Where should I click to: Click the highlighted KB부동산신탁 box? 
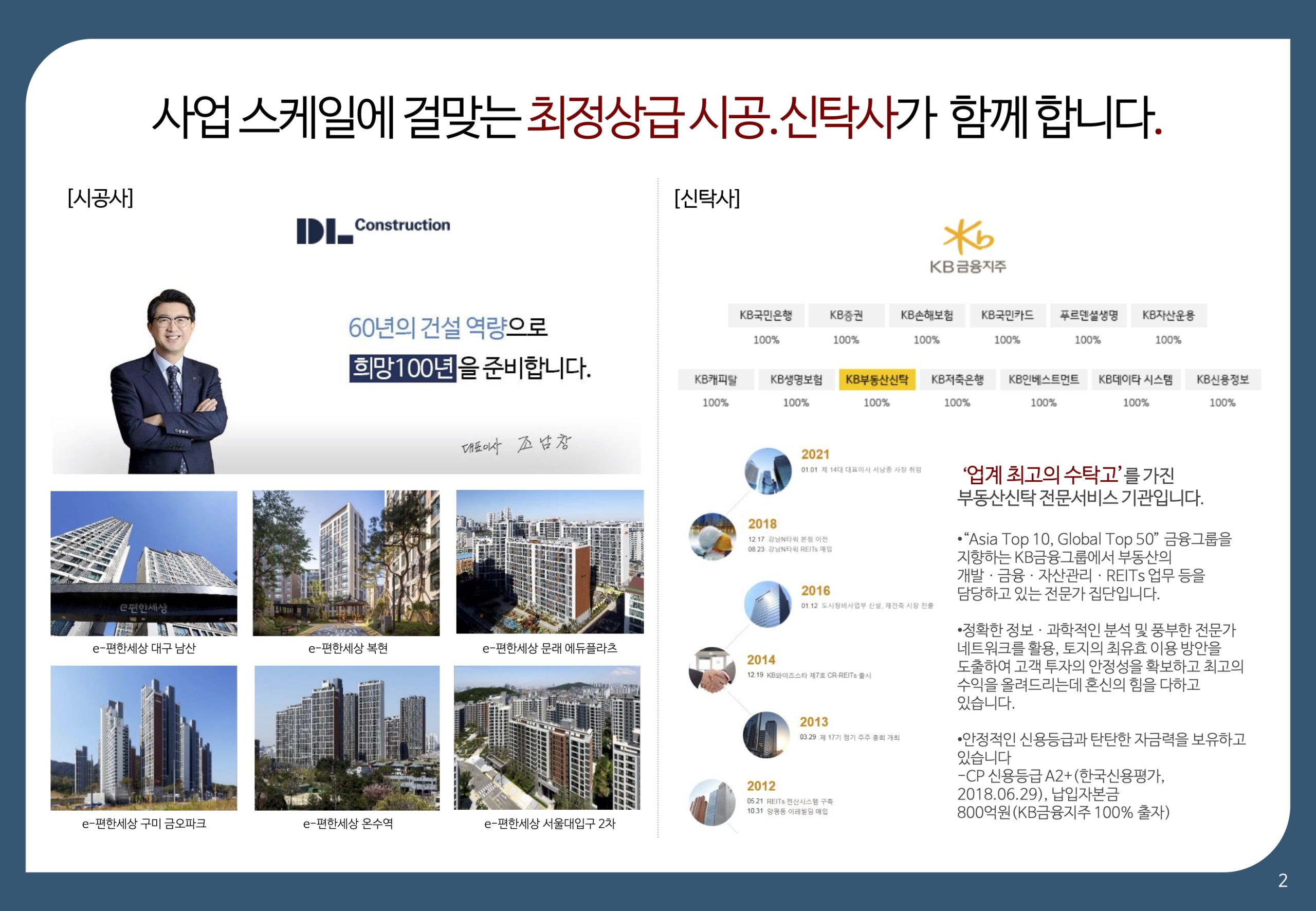pyautogui.click(x=876, y=379)
